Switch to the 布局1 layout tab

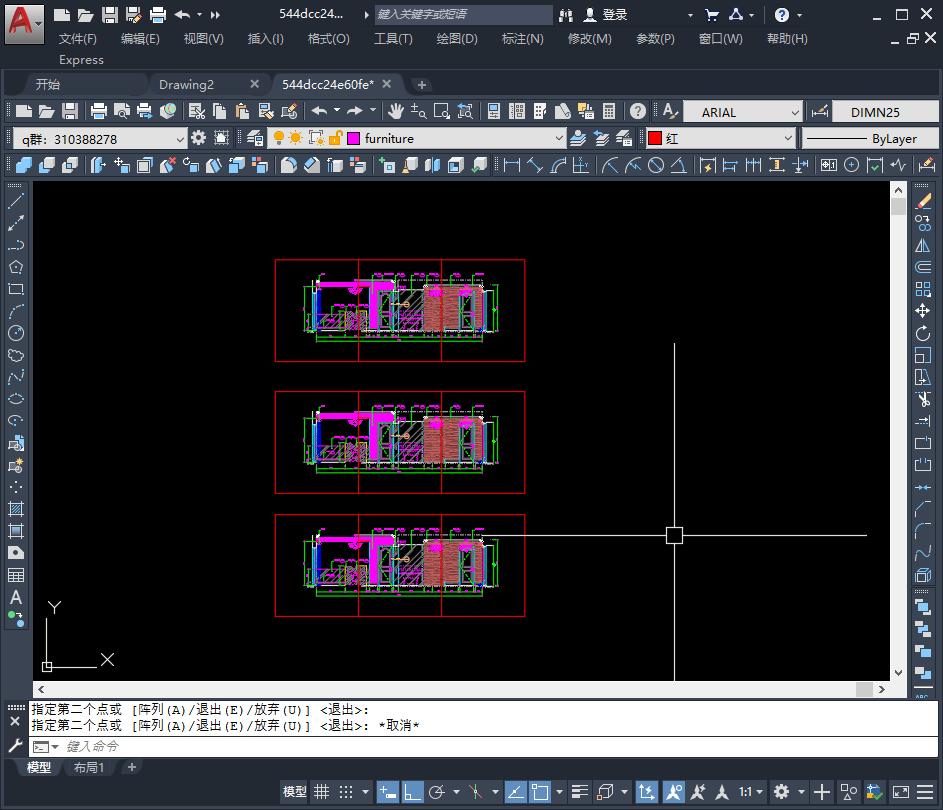click(89, 767)
